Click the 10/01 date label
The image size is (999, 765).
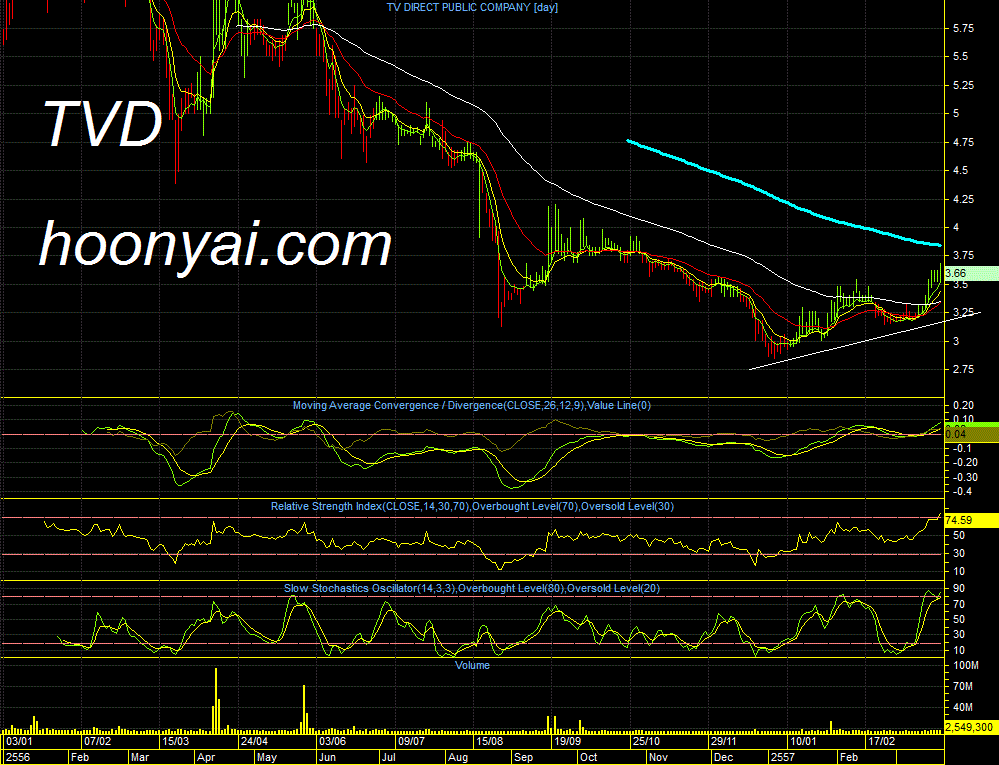pyautogui.click(x=803, y=742)
